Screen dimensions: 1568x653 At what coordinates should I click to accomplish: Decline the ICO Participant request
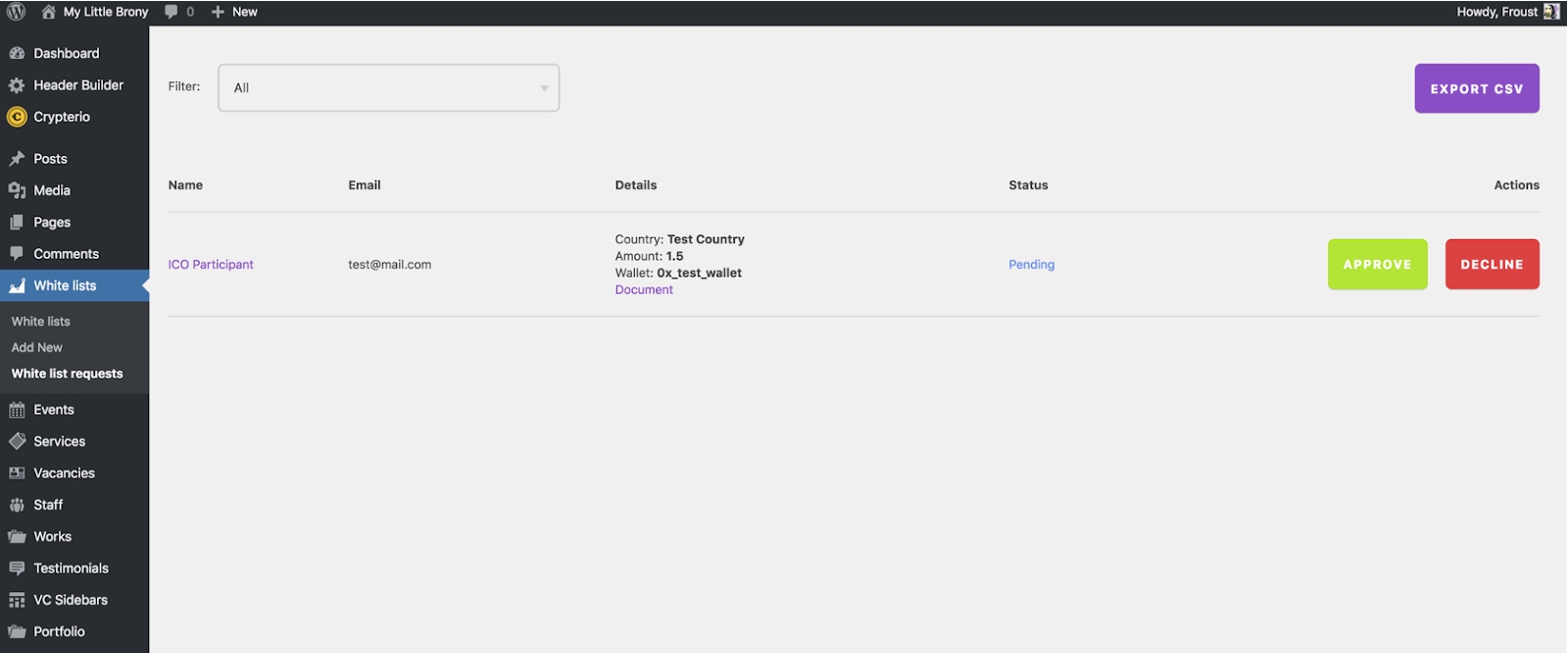(1492, 265)
